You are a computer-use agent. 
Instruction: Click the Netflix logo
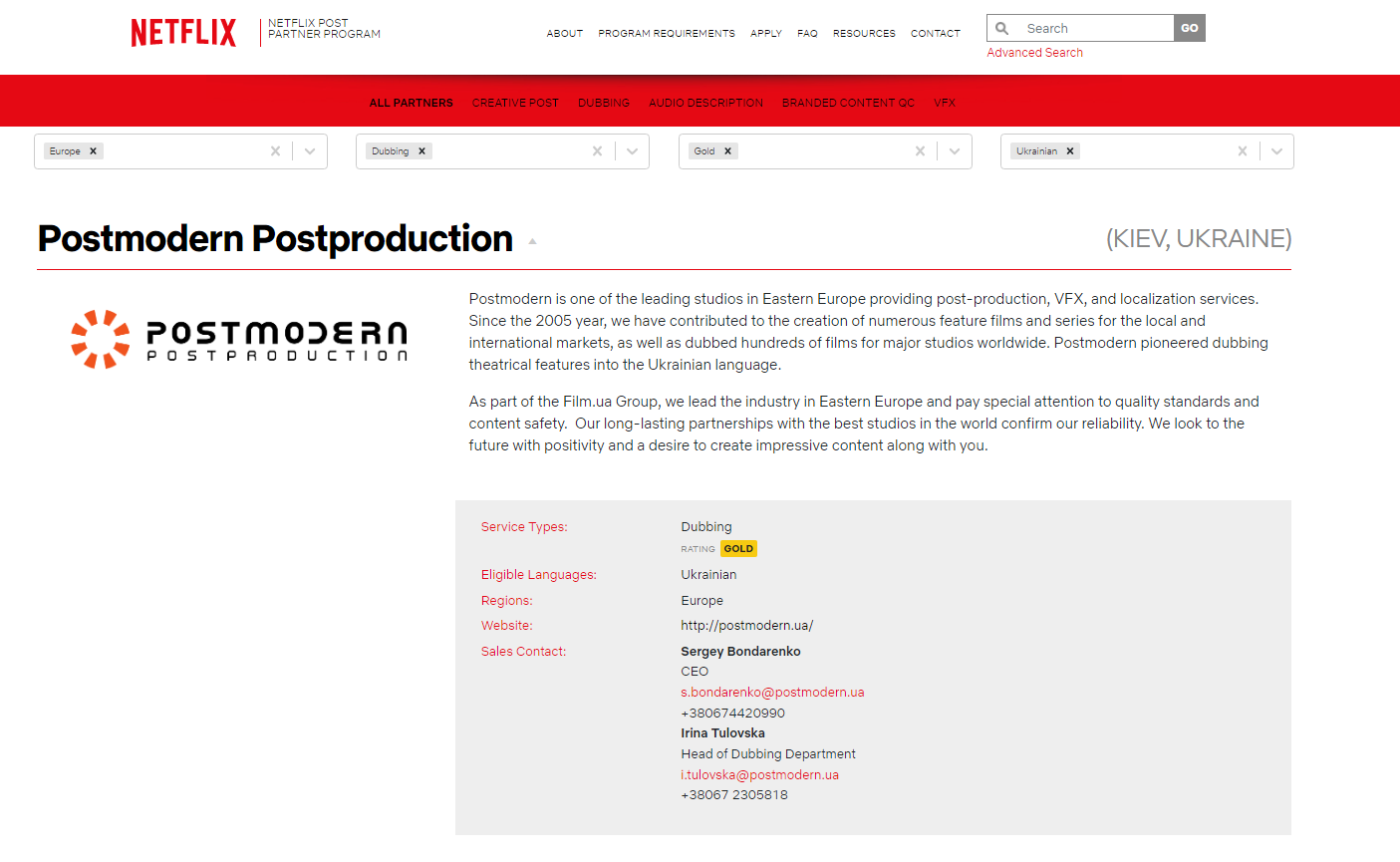[183, 32]
